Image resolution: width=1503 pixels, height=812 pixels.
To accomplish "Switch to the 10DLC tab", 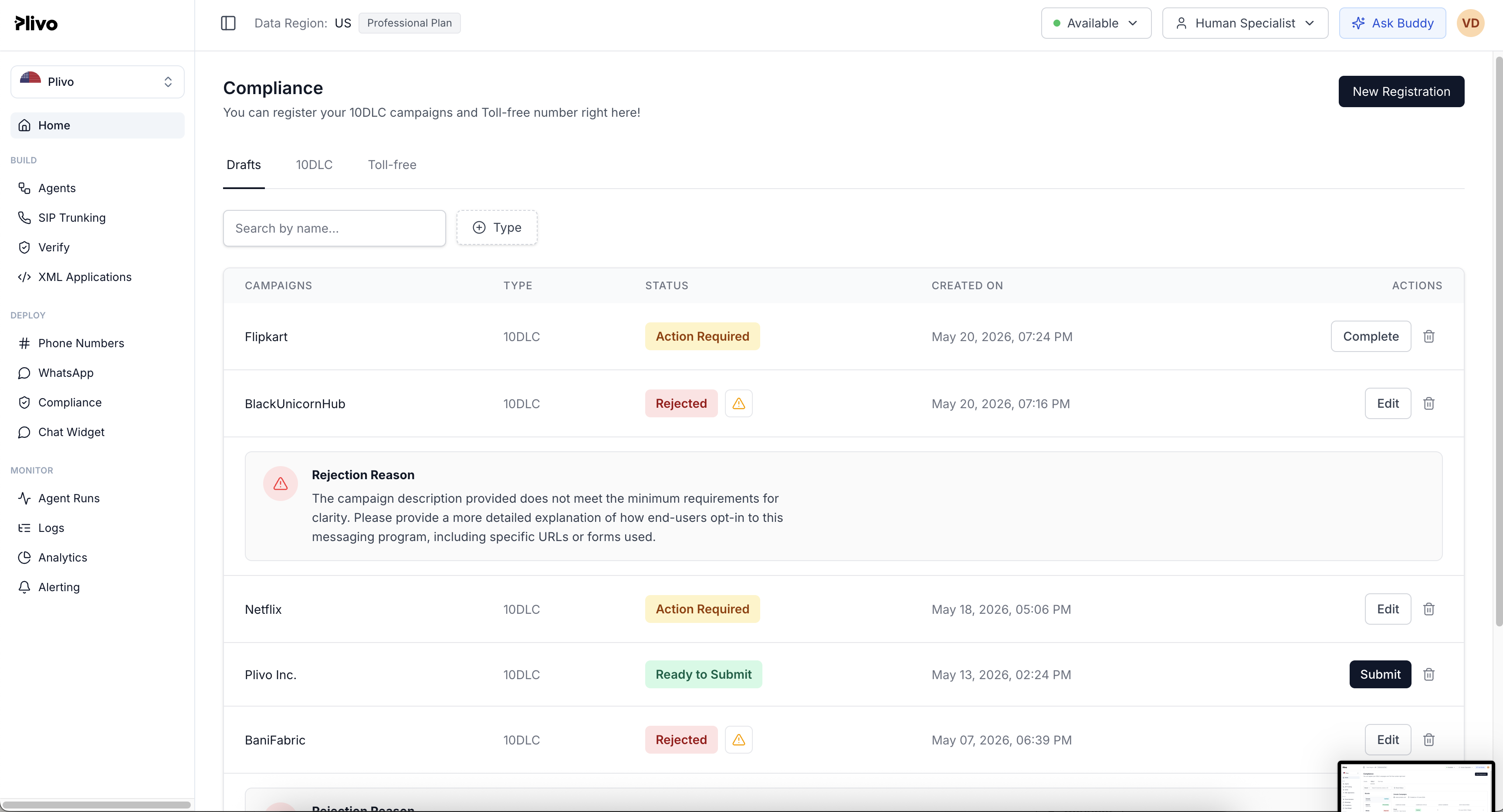I will tap(314, 165).
